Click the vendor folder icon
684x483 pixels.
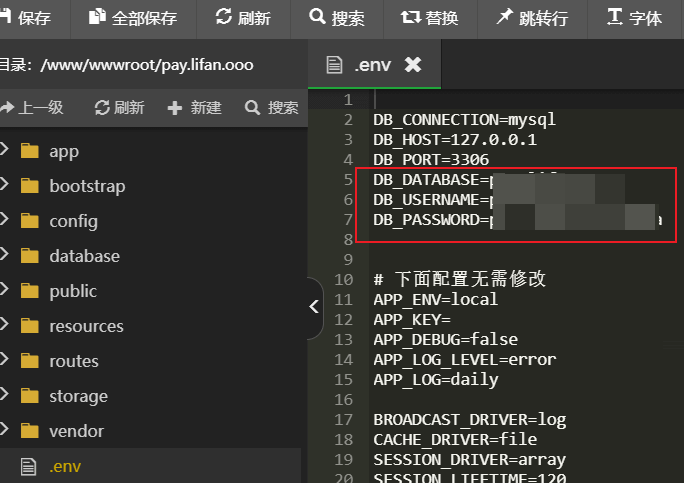pos(30,431)
